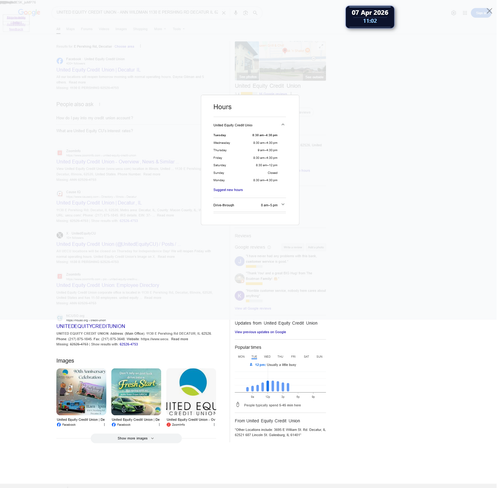500x488 pixels.
Task: Click the Add a photo button
Action: coord(315,247)
